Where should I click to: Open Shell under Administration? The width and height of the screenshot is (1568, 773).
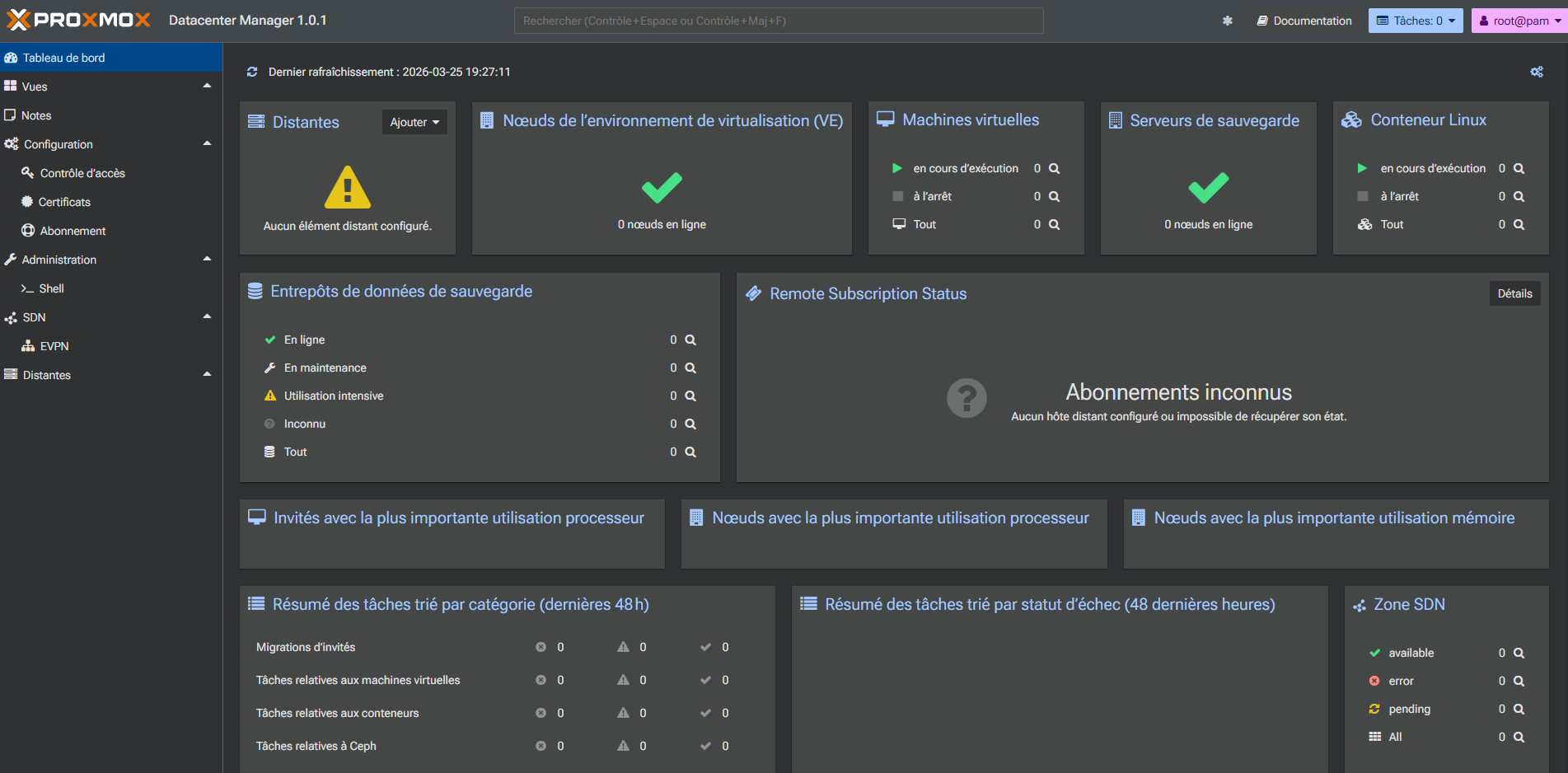(x=51, y=288)
